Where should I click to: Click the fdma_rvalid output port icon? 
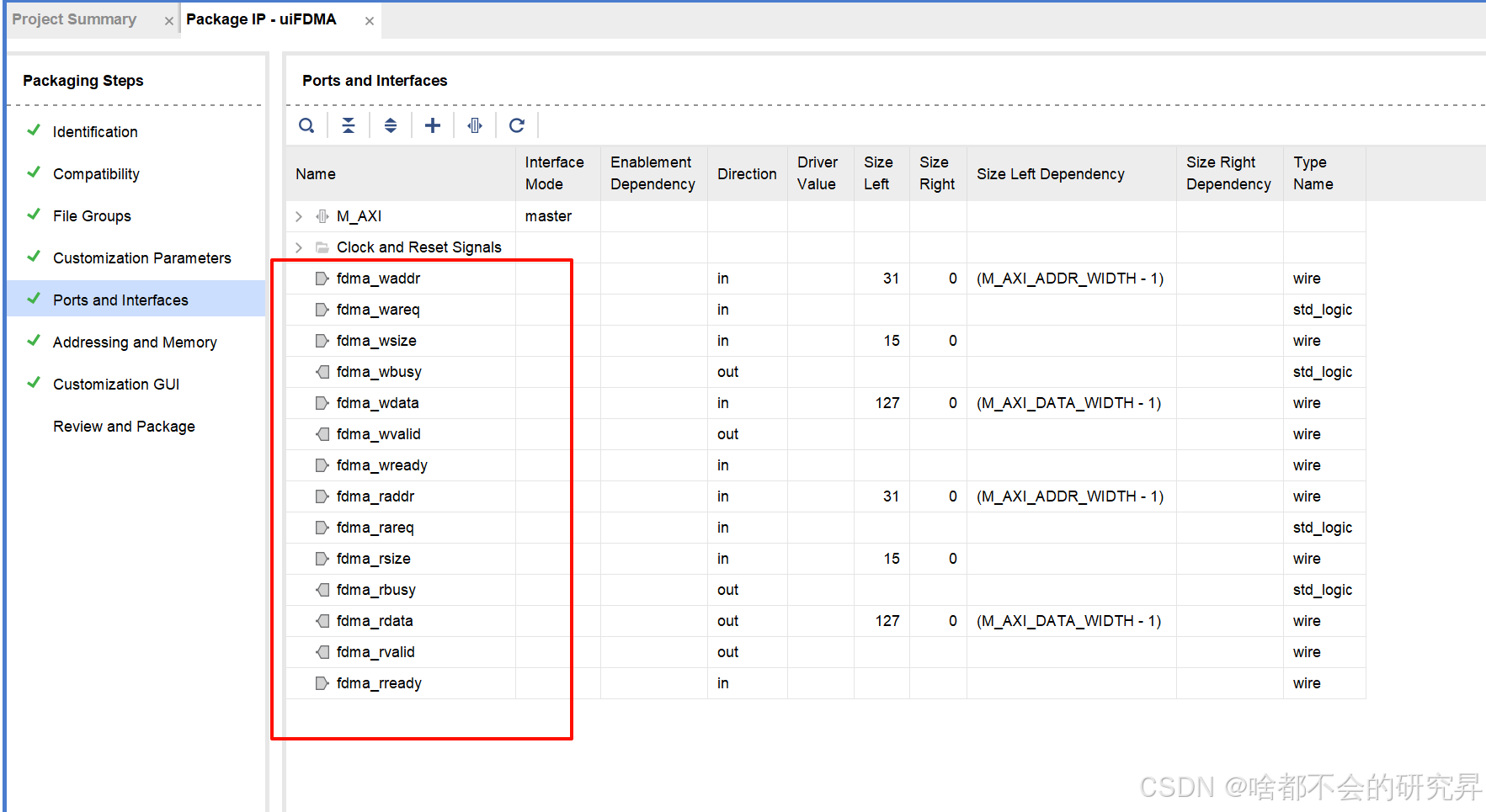(322, 652)
